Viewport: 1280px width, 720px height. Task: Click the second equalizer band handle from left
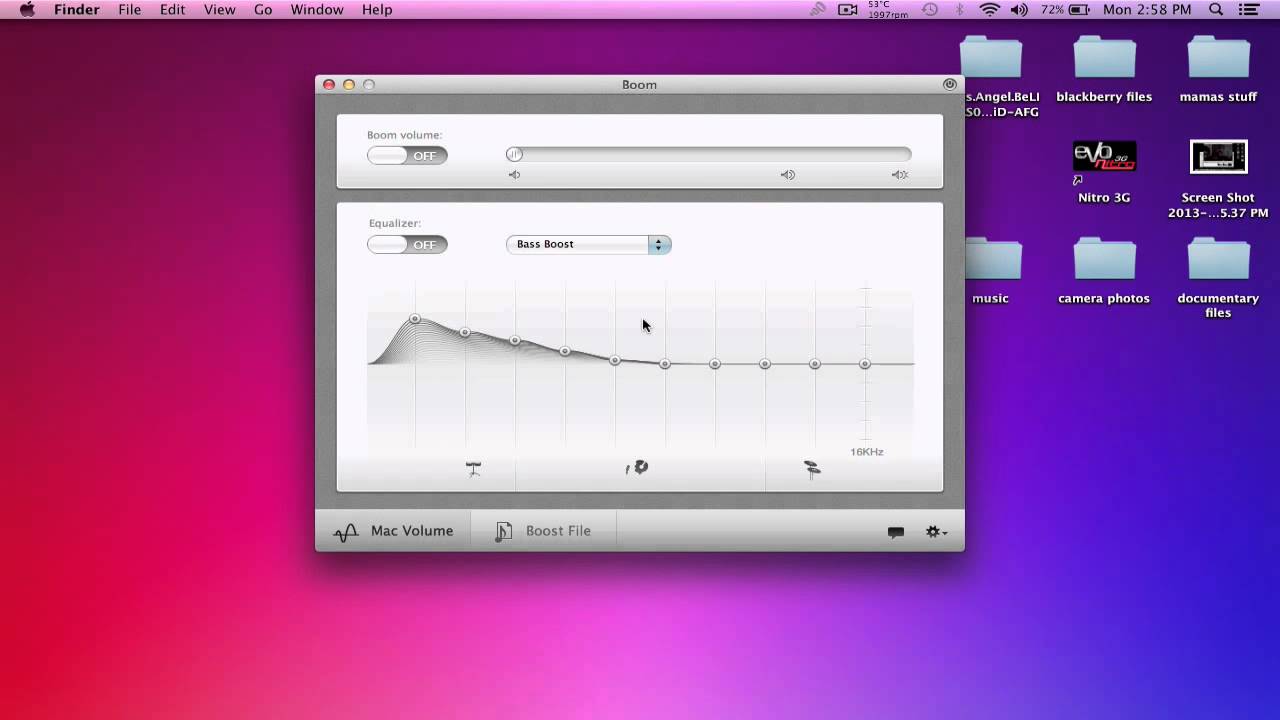point(465,331)
